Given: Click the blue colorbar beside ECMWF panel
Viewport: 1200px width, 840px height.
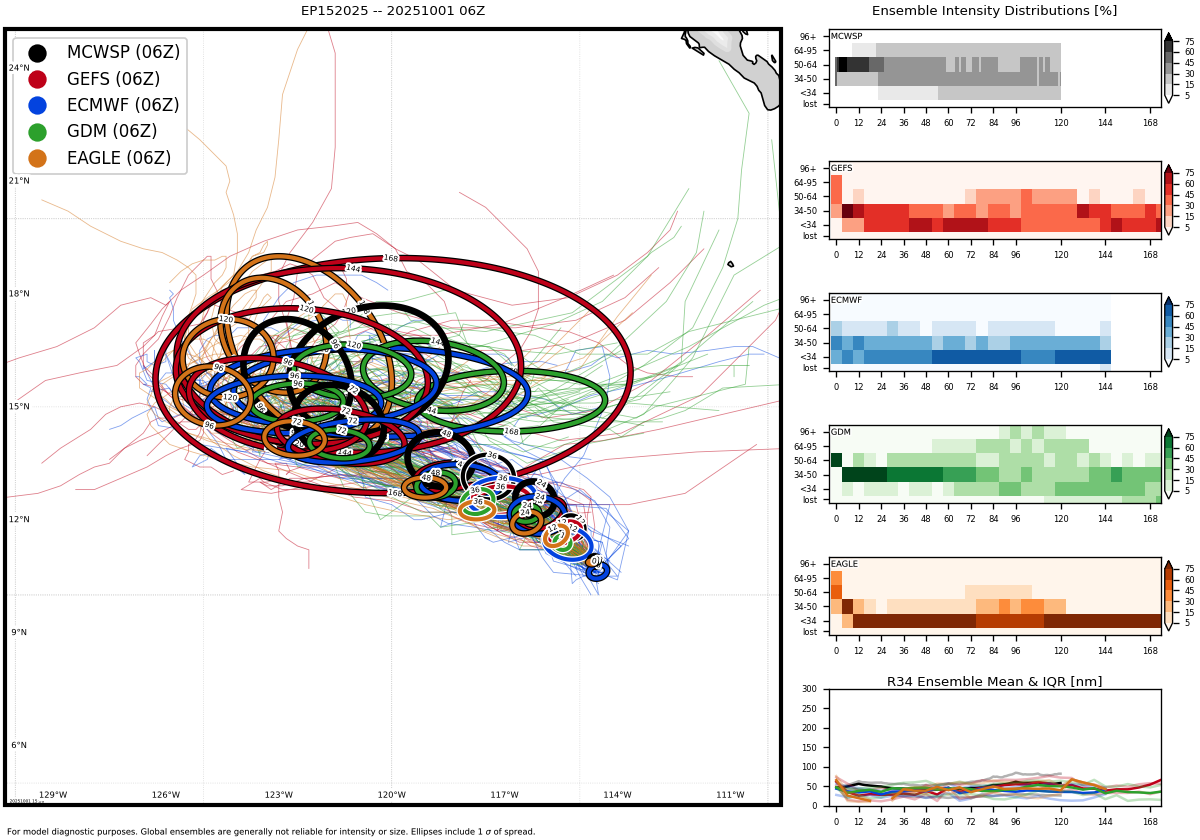Looking at the screenshot, I should (1168, 332).
